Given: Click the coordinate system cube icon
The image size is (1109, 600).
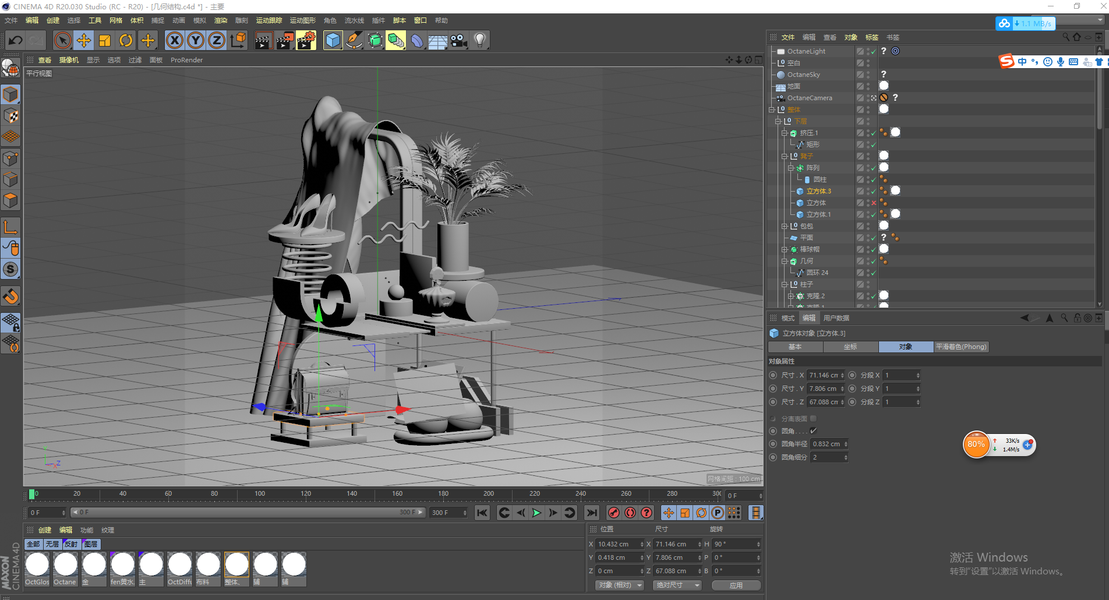Looking at the screenshot, I should click(238, 40).
